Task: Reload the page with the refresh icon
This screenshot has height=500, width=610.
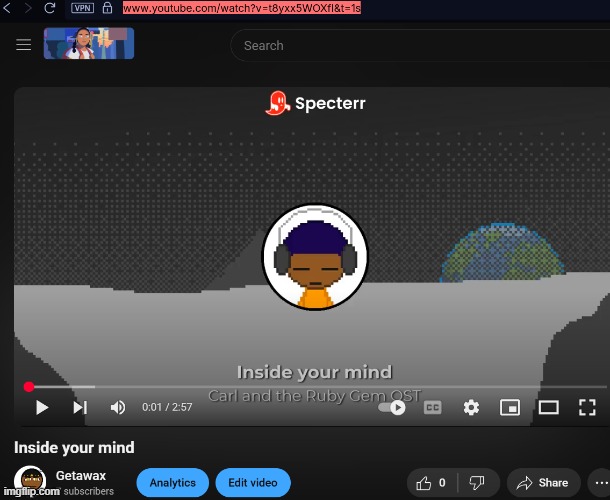Action: (x=50, y=7)
